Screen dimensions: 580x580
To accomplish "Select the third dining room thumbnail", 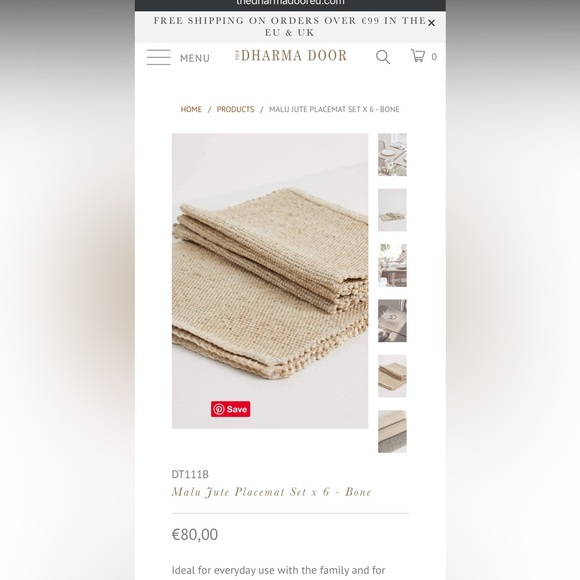I will point(392,265).
